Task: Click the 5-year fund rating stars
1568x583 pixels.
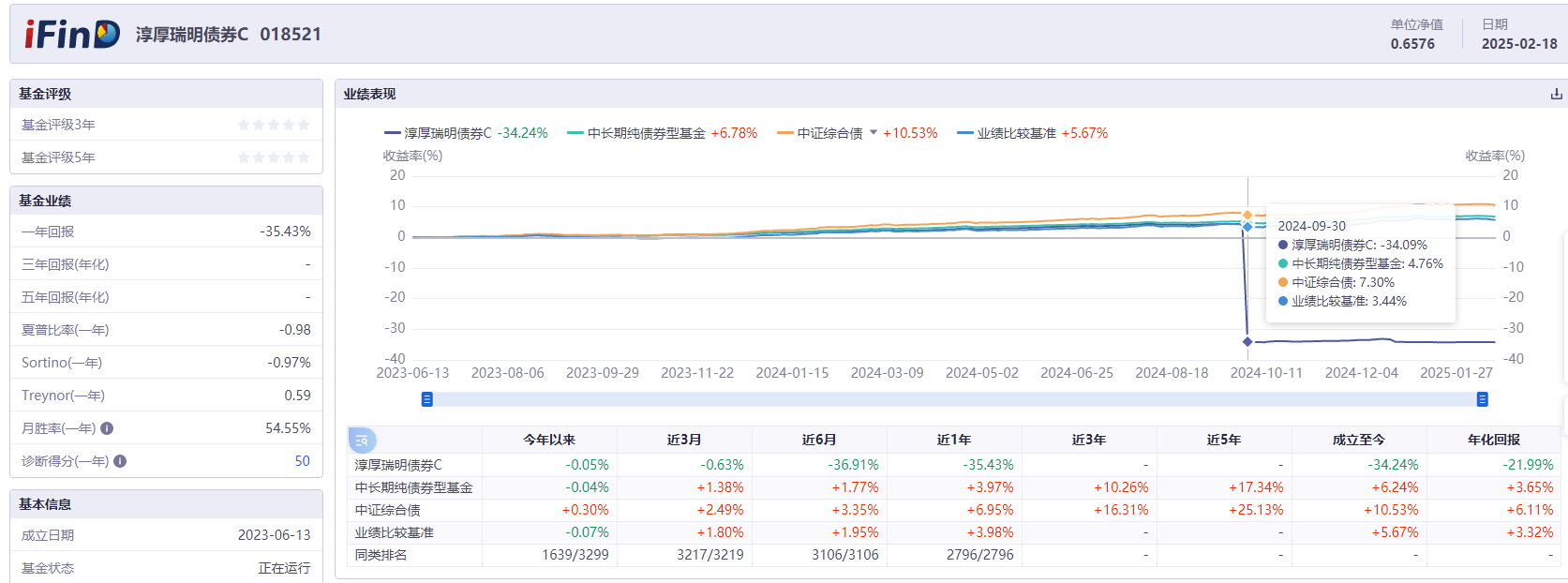Action: tap(273, 157)
